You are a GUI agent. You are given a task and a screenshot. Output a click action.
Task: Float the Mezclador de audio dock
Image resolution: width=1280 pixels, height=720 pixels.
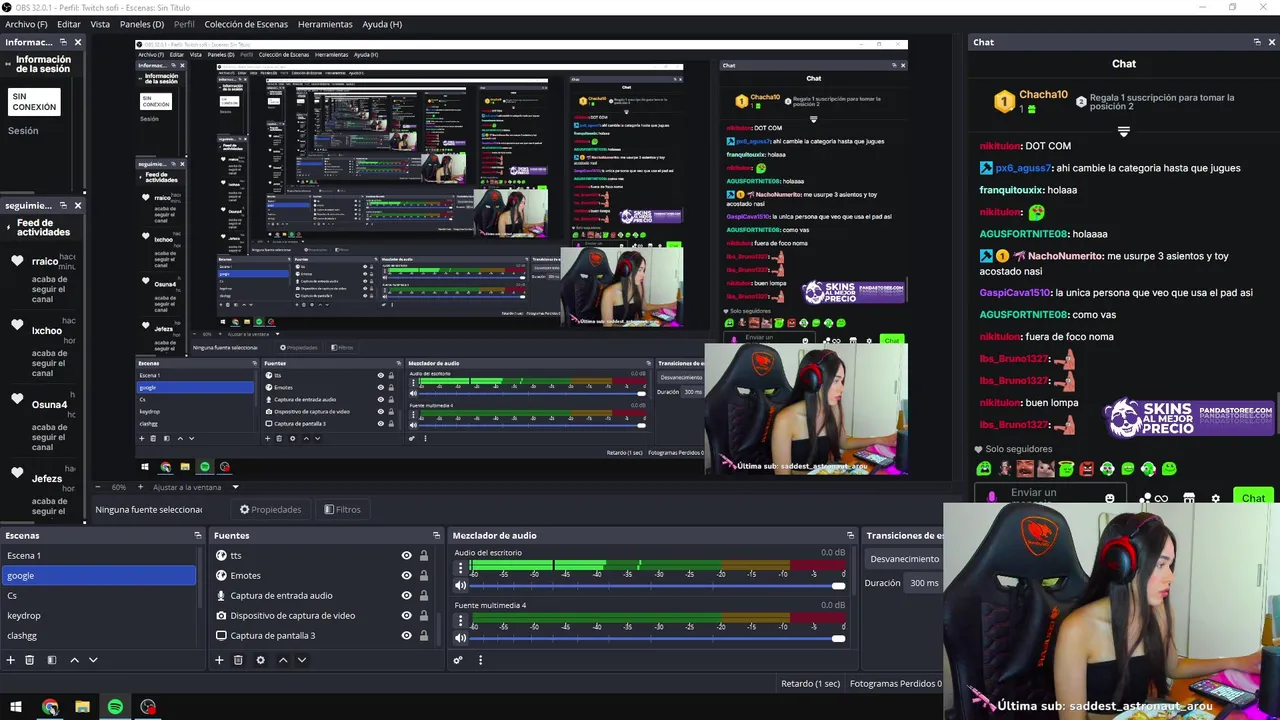click(850, 535)
